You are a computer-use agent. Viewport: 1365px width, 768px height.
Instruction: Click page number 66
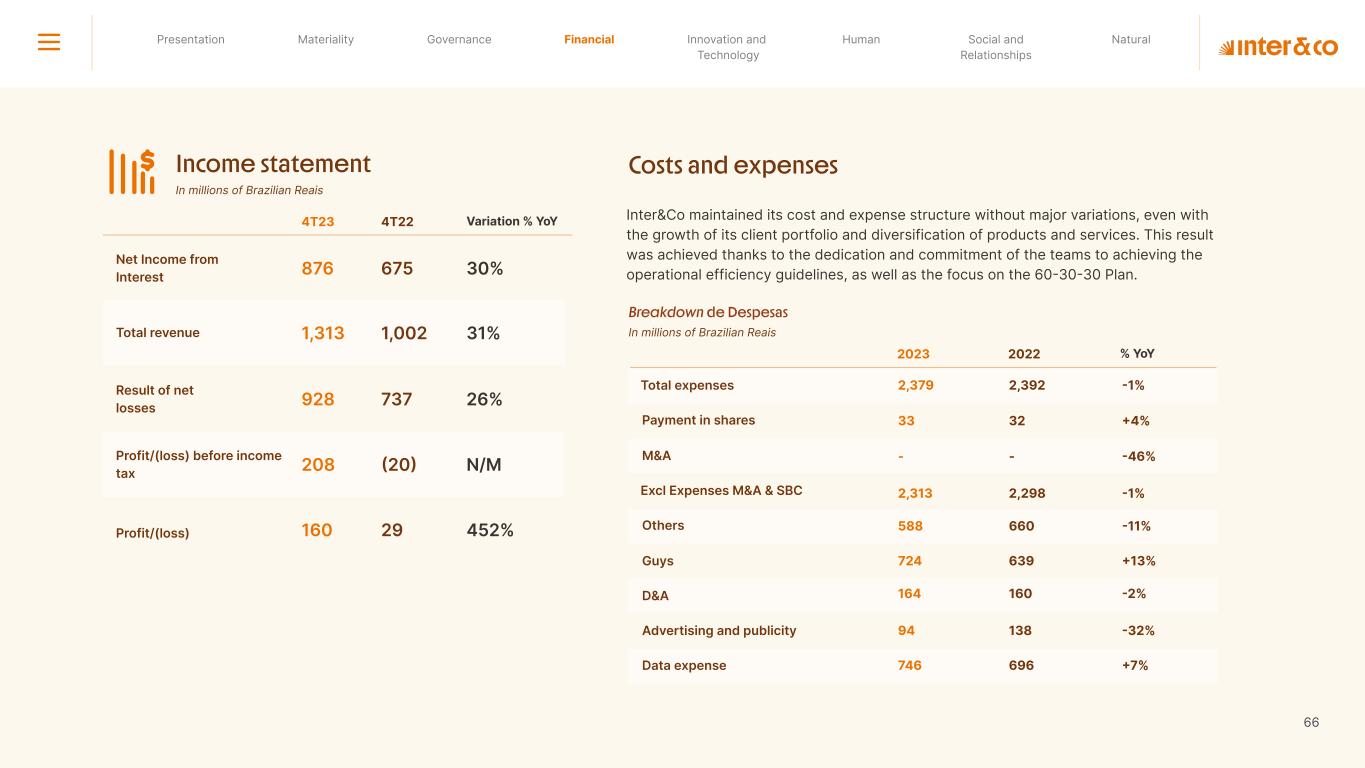click(1311, 722)
